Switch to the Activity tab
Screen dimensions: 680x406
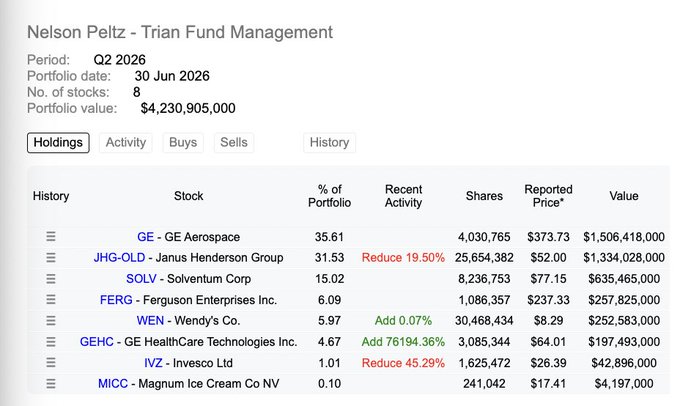126,143
